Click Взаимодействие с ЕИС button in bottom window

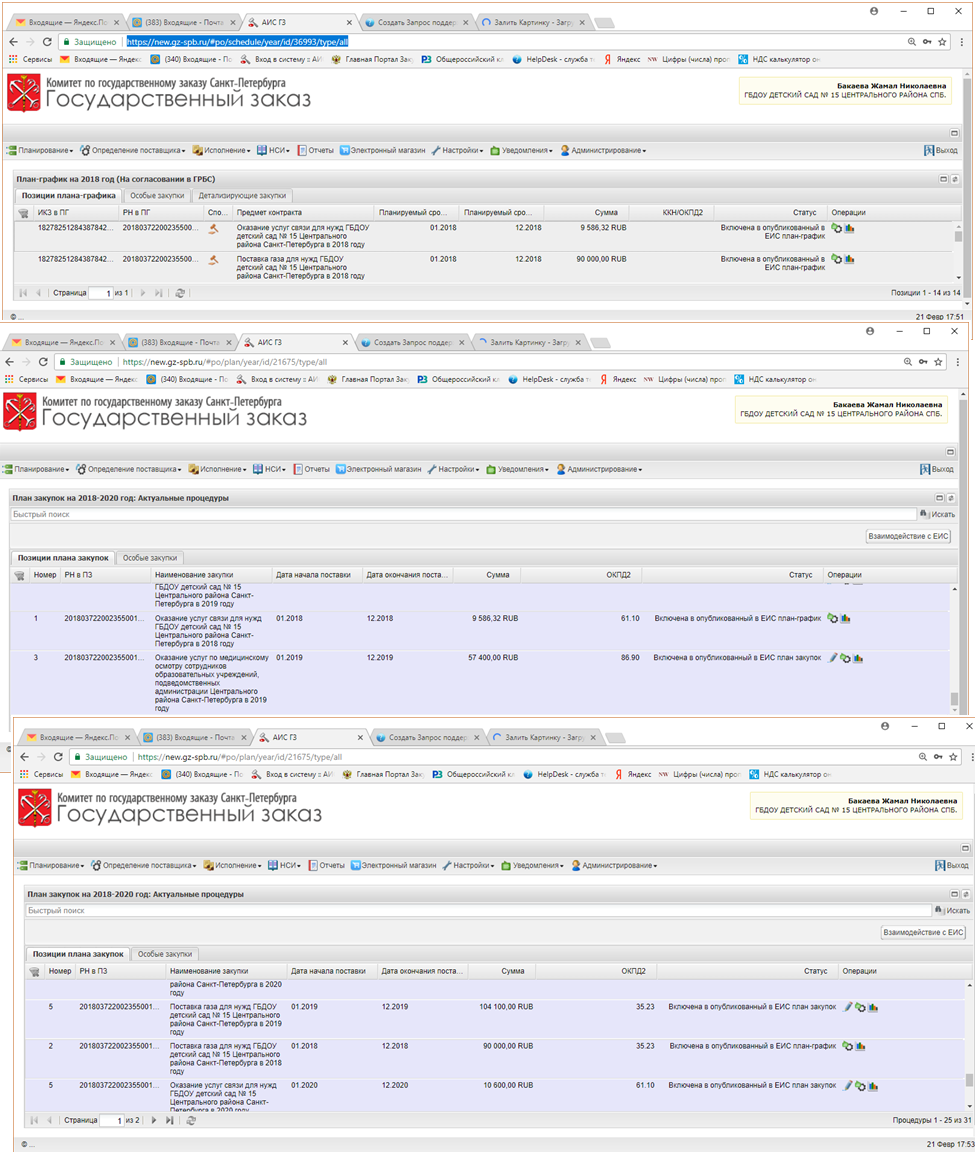pos(923,932)
